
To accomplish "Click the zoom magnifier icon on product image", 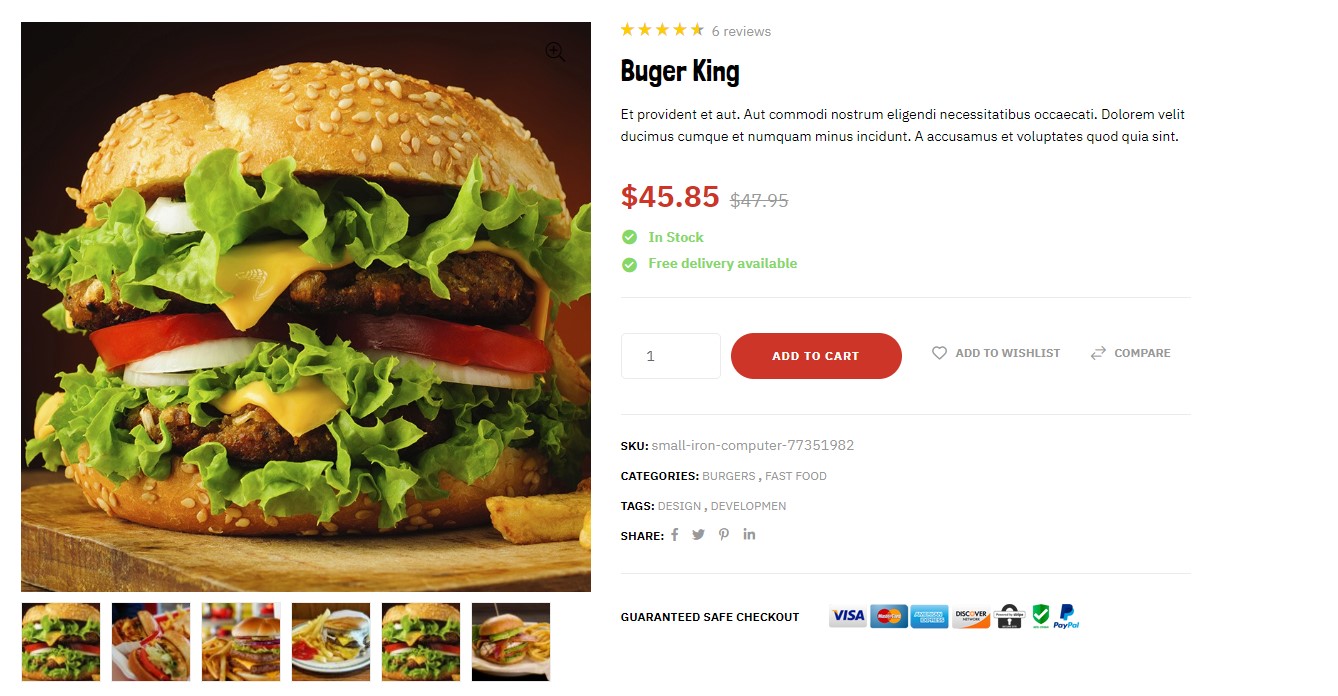I will coord(555,53).
